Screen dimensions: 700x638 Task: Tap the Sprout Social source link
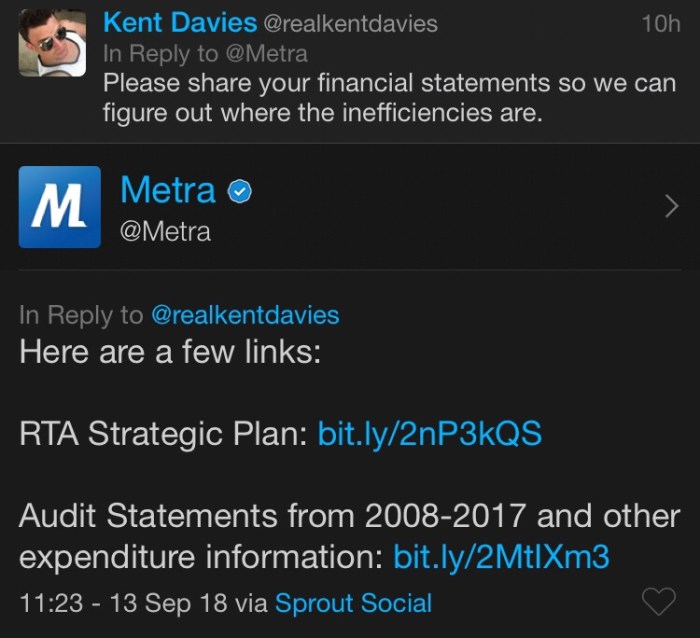click(x=353, y=603)
